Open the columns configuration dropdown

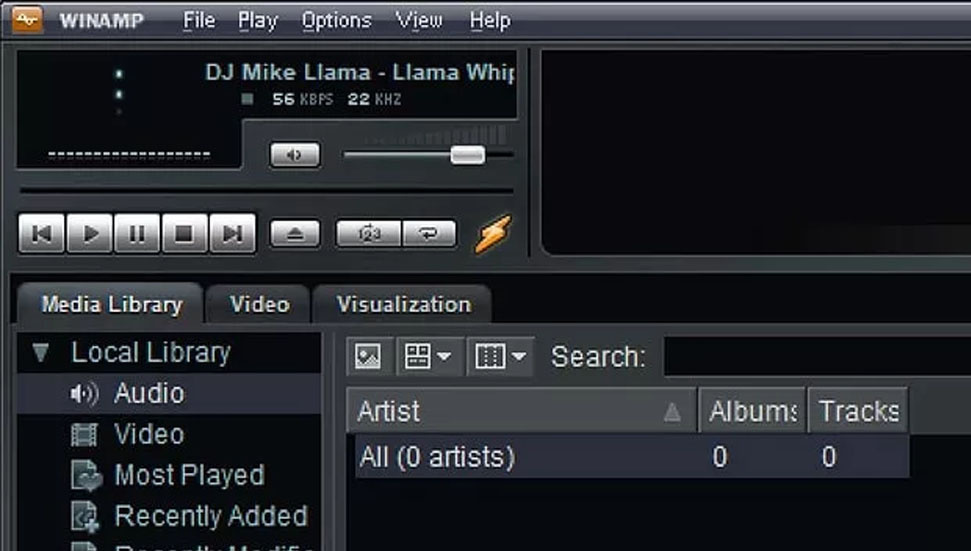(500, 357)
